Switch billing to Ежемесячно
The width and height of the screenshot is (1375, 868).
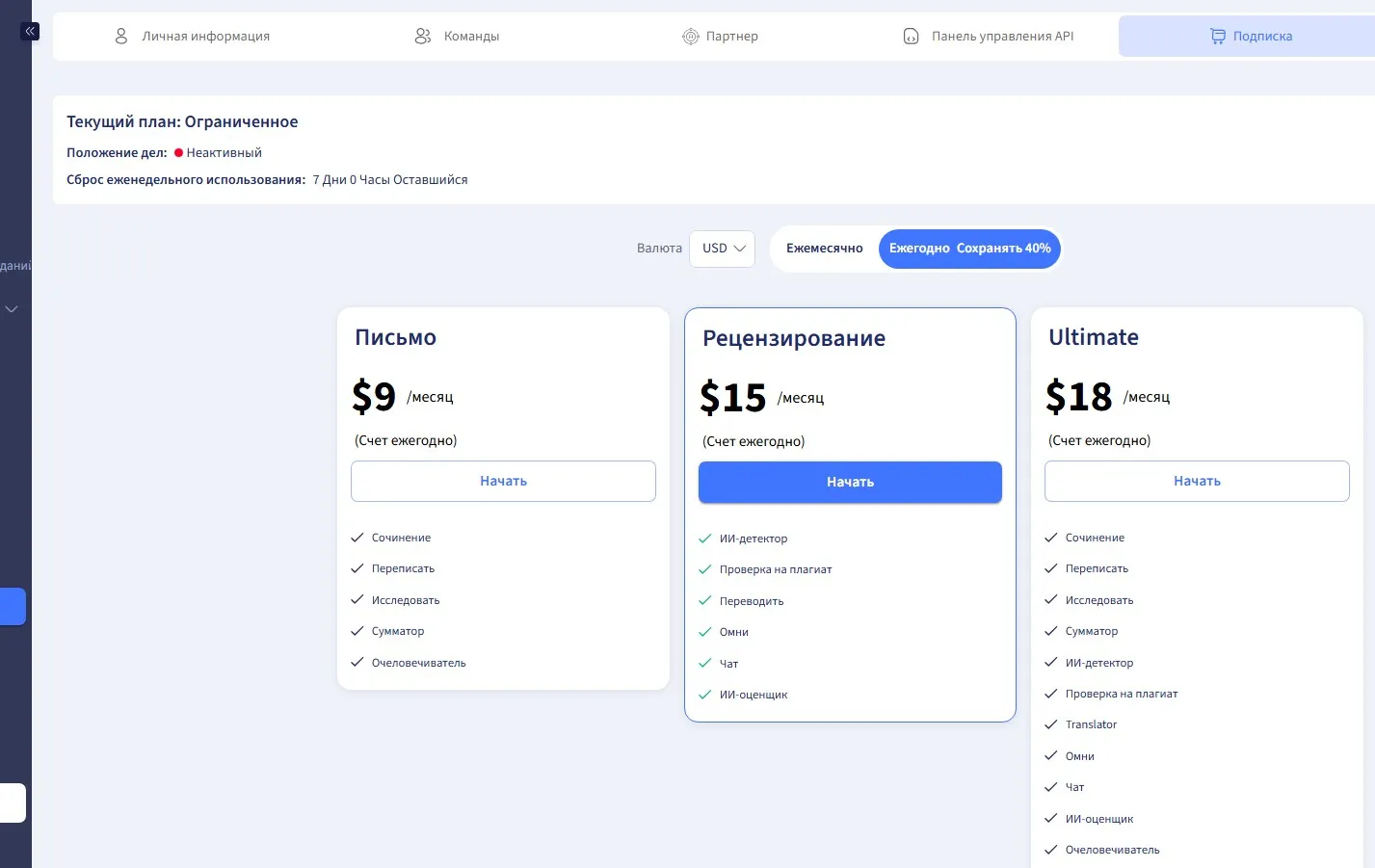pyautogui.click(x=824, y=249)
